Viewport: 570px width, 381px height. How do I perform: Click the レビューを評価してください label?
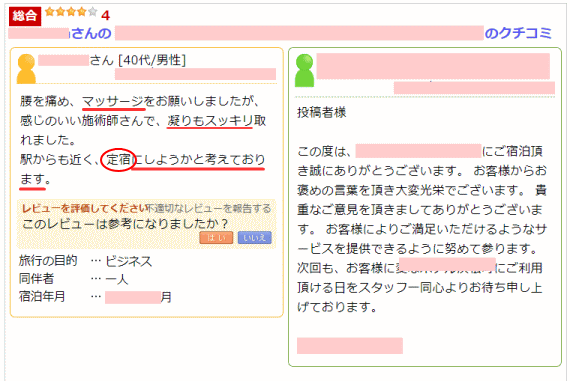84,208
